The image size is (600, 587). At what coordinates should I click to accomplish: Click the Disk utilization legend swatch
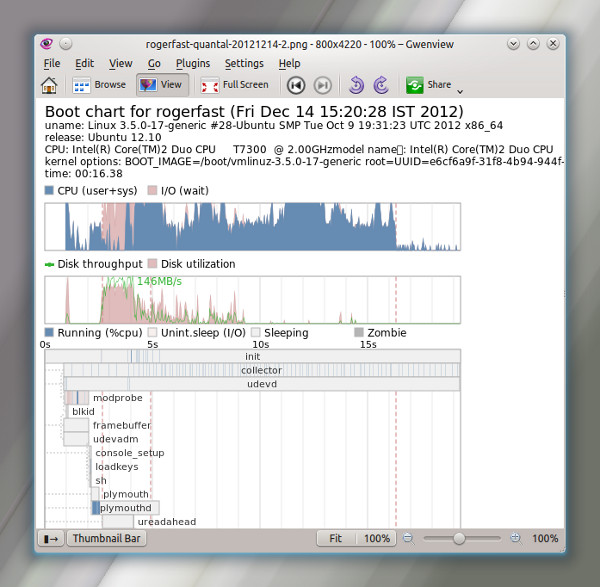click(x=152, y=264)
